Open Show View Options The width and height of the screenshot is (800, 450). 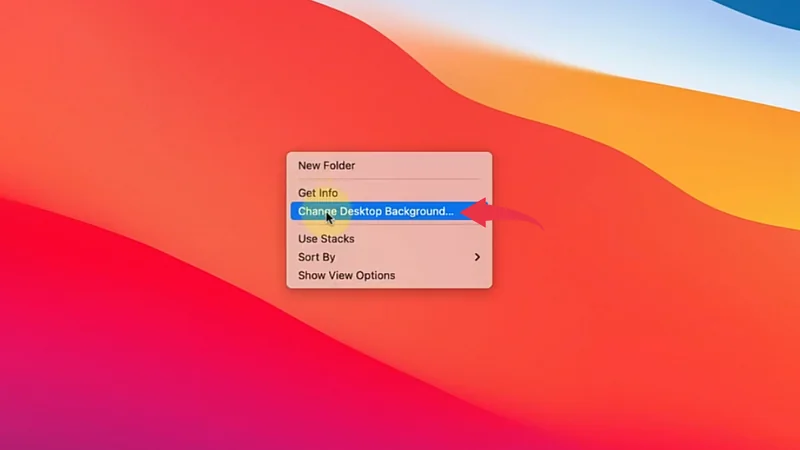click(x=346, y=275)
